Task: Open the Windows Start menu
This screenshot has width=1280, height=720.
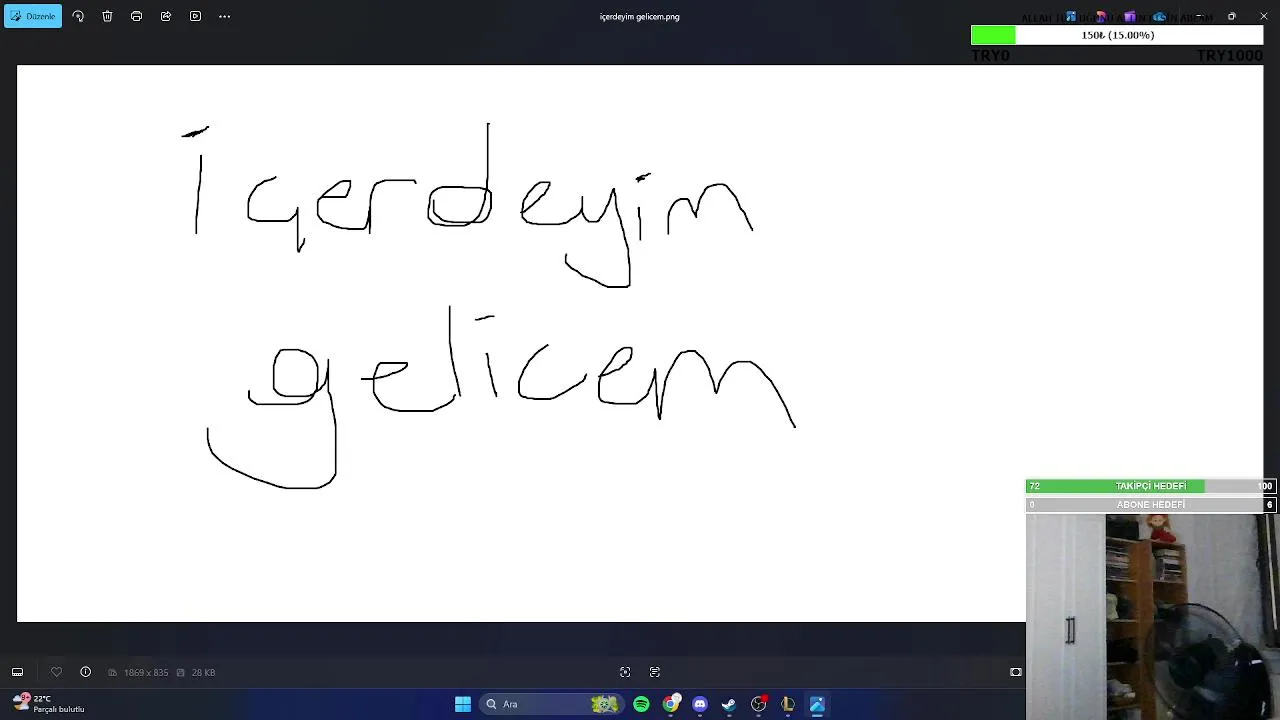Action: click(x=463, y=704)
